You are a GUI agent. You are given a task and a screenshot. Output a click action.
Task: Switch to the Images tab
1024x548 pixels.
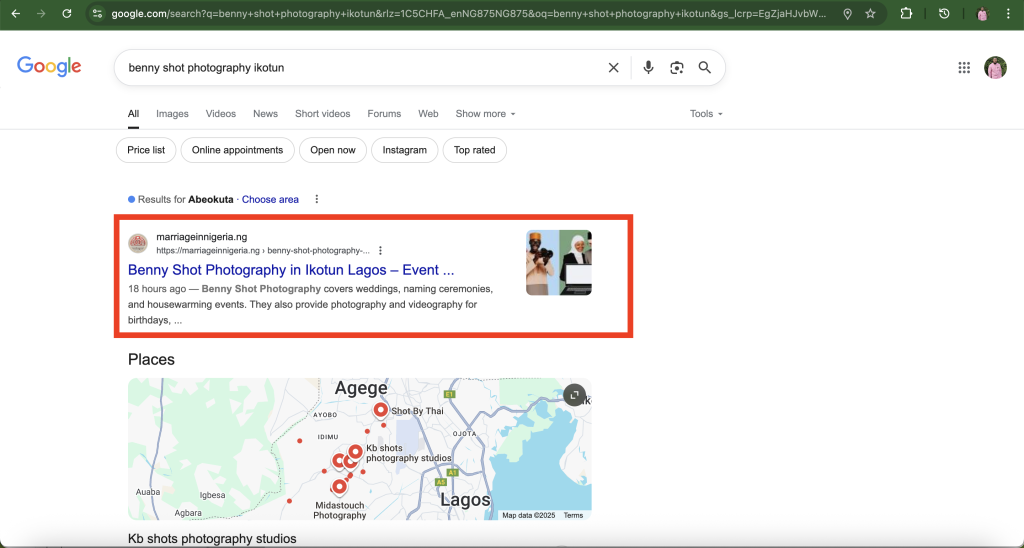point(172,114)
